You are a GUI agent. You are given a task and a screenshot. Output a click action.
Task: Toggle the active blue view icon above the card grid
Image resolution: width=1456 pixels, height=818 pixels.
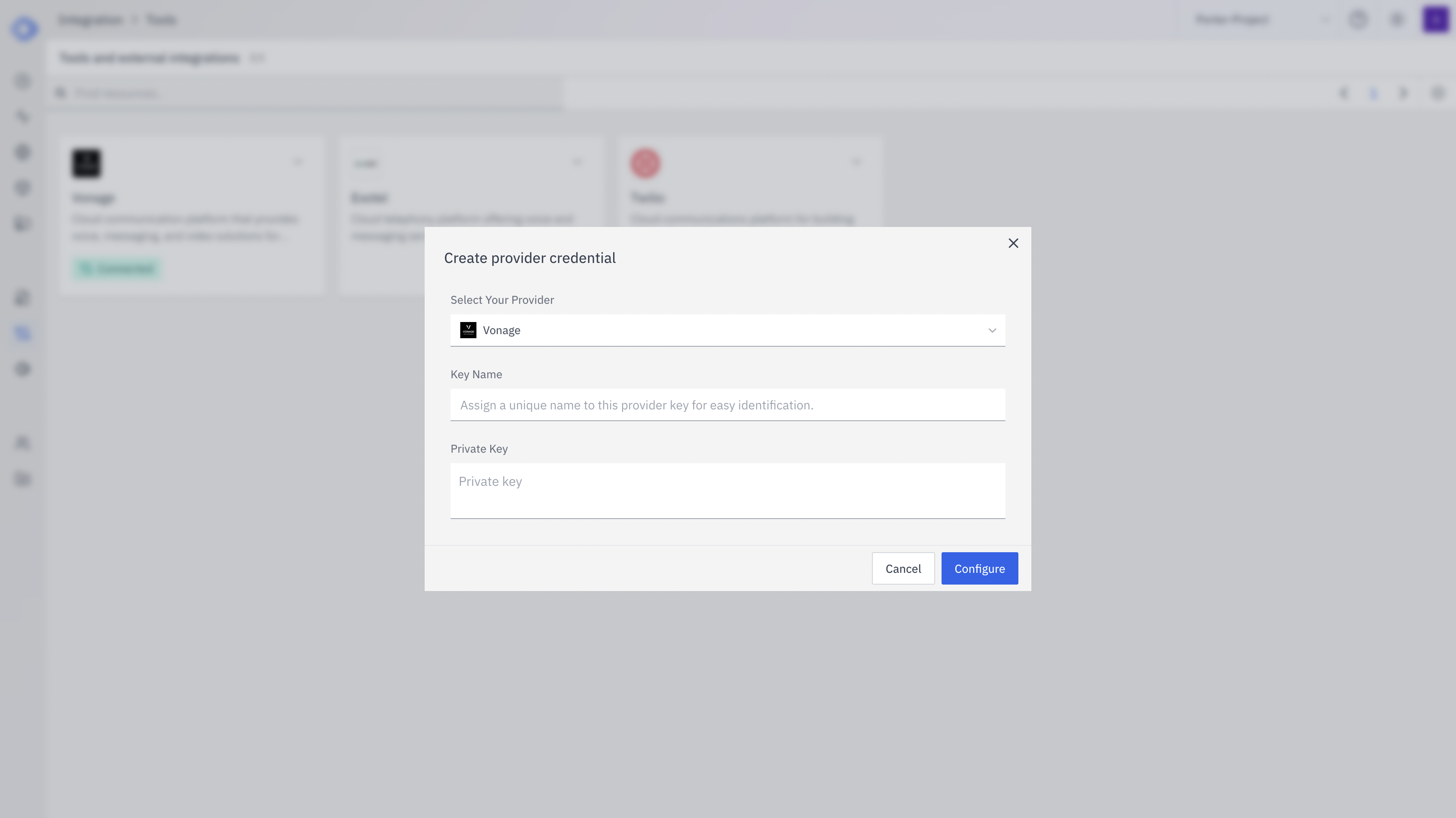pyautogui.click(x=1373, y=93)
